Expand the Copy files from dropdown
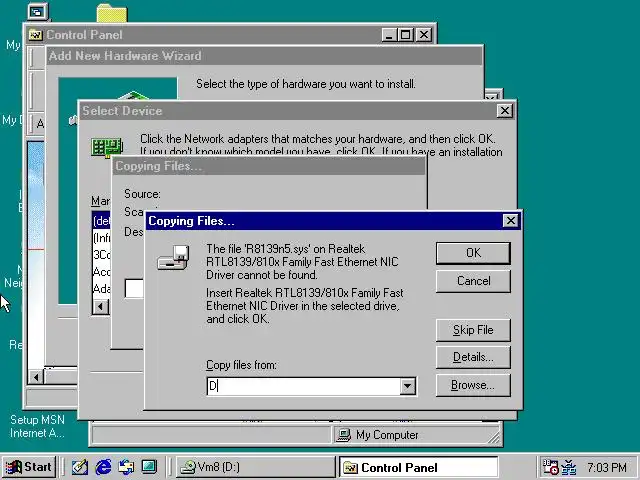Screen dimensions: 640x480 [x=407, y=386]
